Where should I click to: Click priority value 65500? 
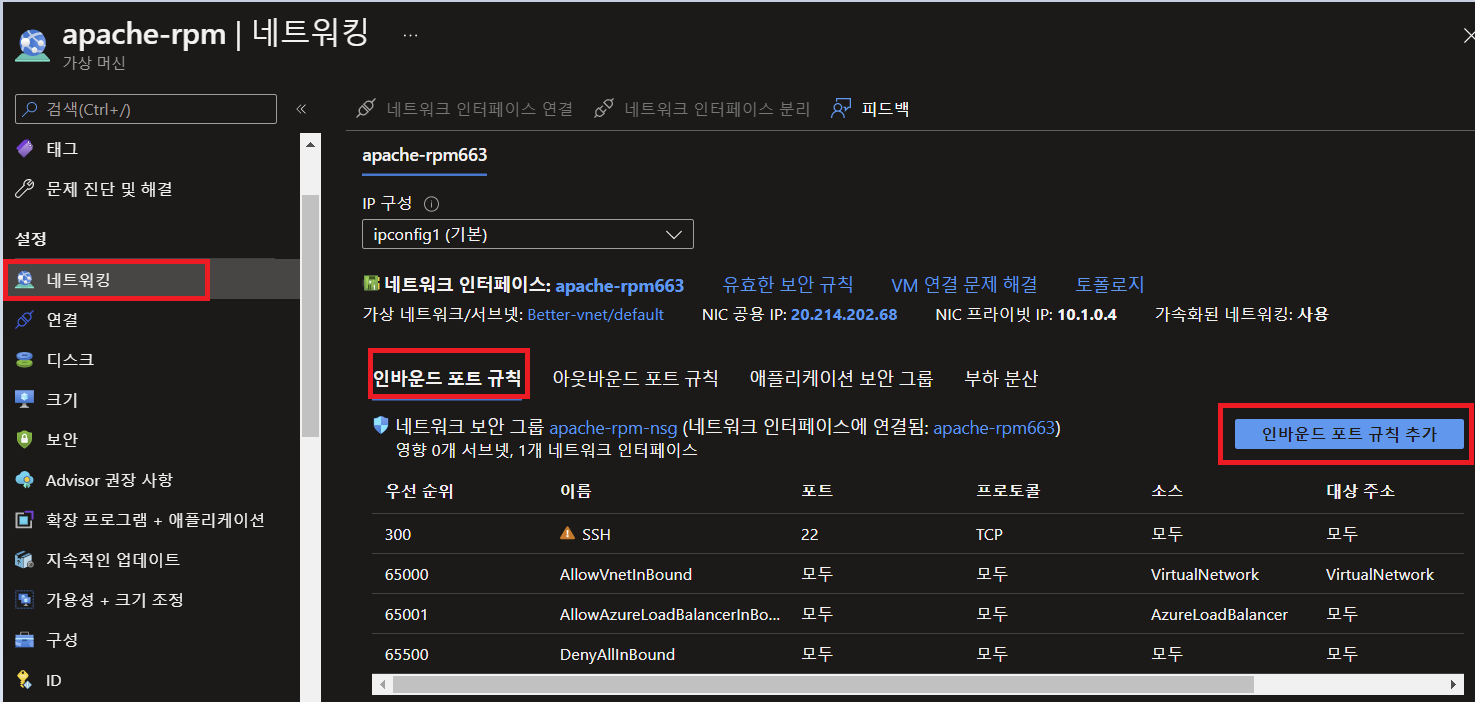(x=407, y=654)
